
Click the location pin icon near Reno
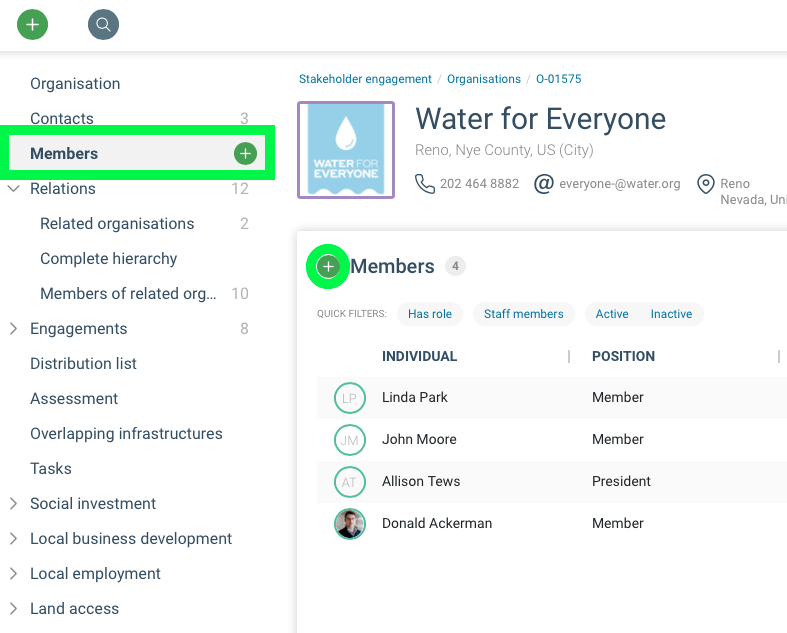click(706, 184)
